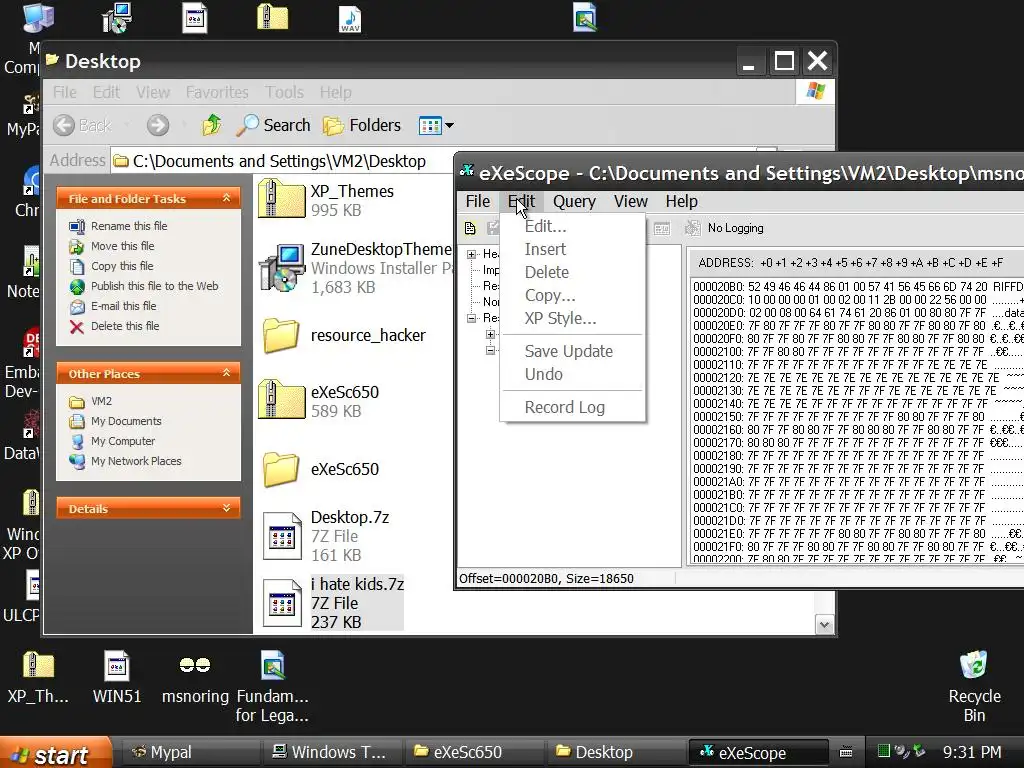Screen dimensions: 1024x768
Task: Select the resource_hacker folder icon
Action: pyautogui.click(x=281, y=335)
